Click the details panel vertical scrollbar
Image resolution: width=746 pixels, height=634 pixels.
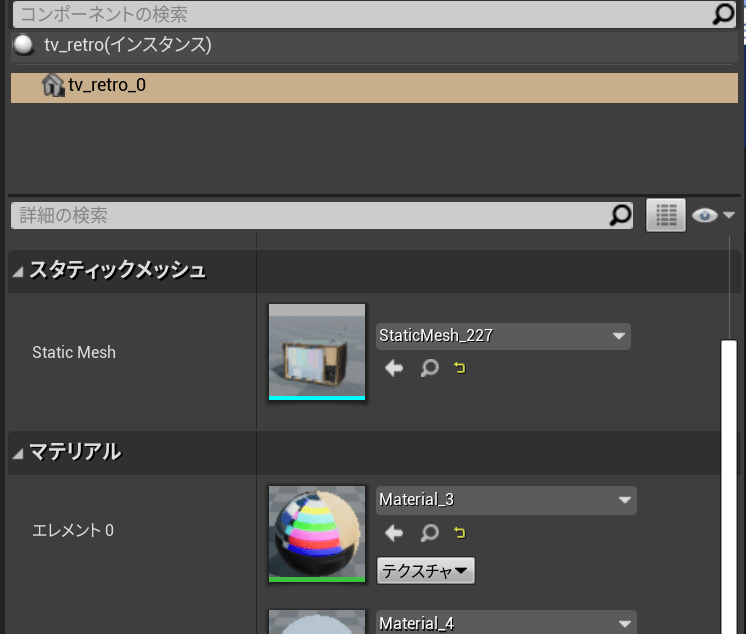(728, 486)
